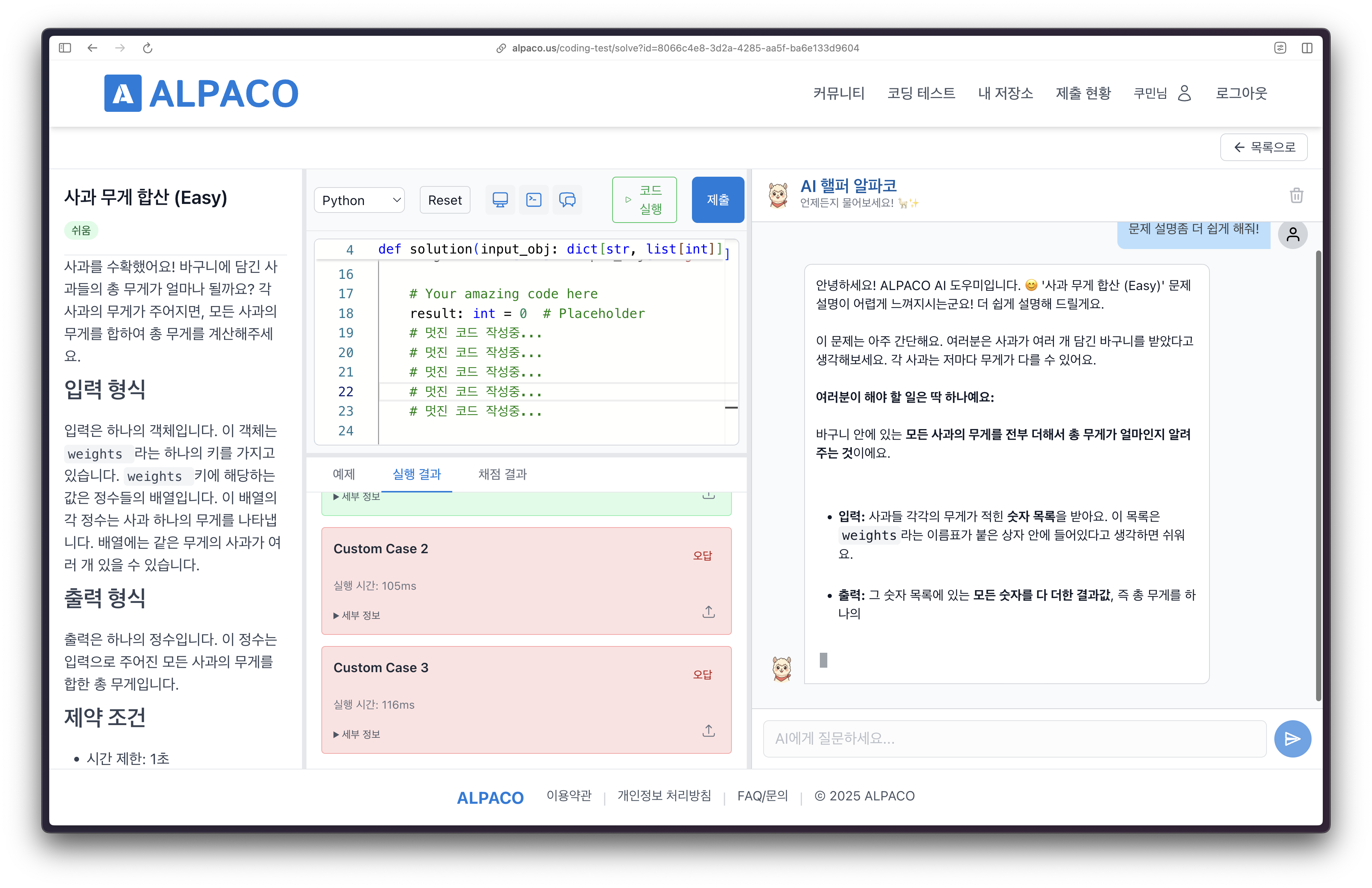The height and width of the screenshot is (888, 1372).
Task: Click the alpaca avatar beside the AI reply
Action: 782,668
